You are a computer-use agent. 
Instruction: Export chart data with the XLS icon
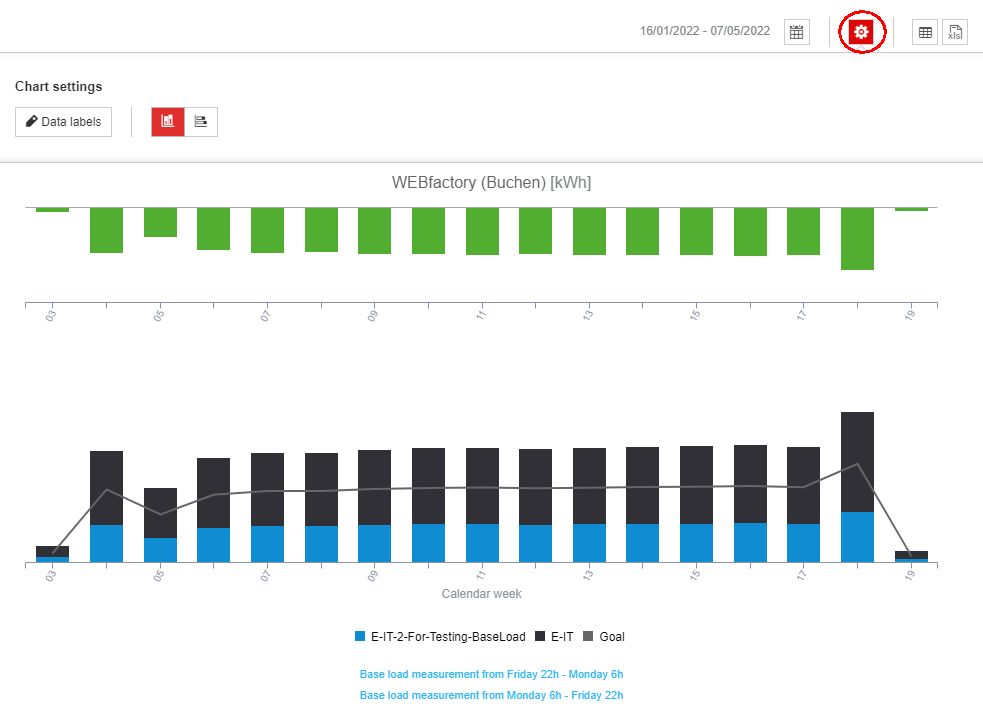pyautogui.click(x=955, y=32)
